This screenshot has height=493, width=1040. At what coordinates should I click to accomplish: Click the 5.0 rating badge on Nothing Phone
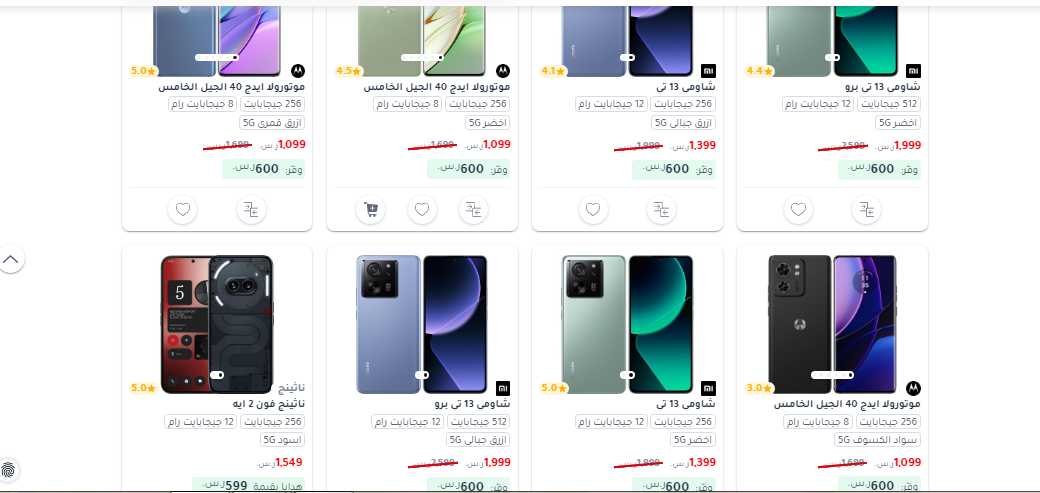pyautogui.click(x=143, y=388)
